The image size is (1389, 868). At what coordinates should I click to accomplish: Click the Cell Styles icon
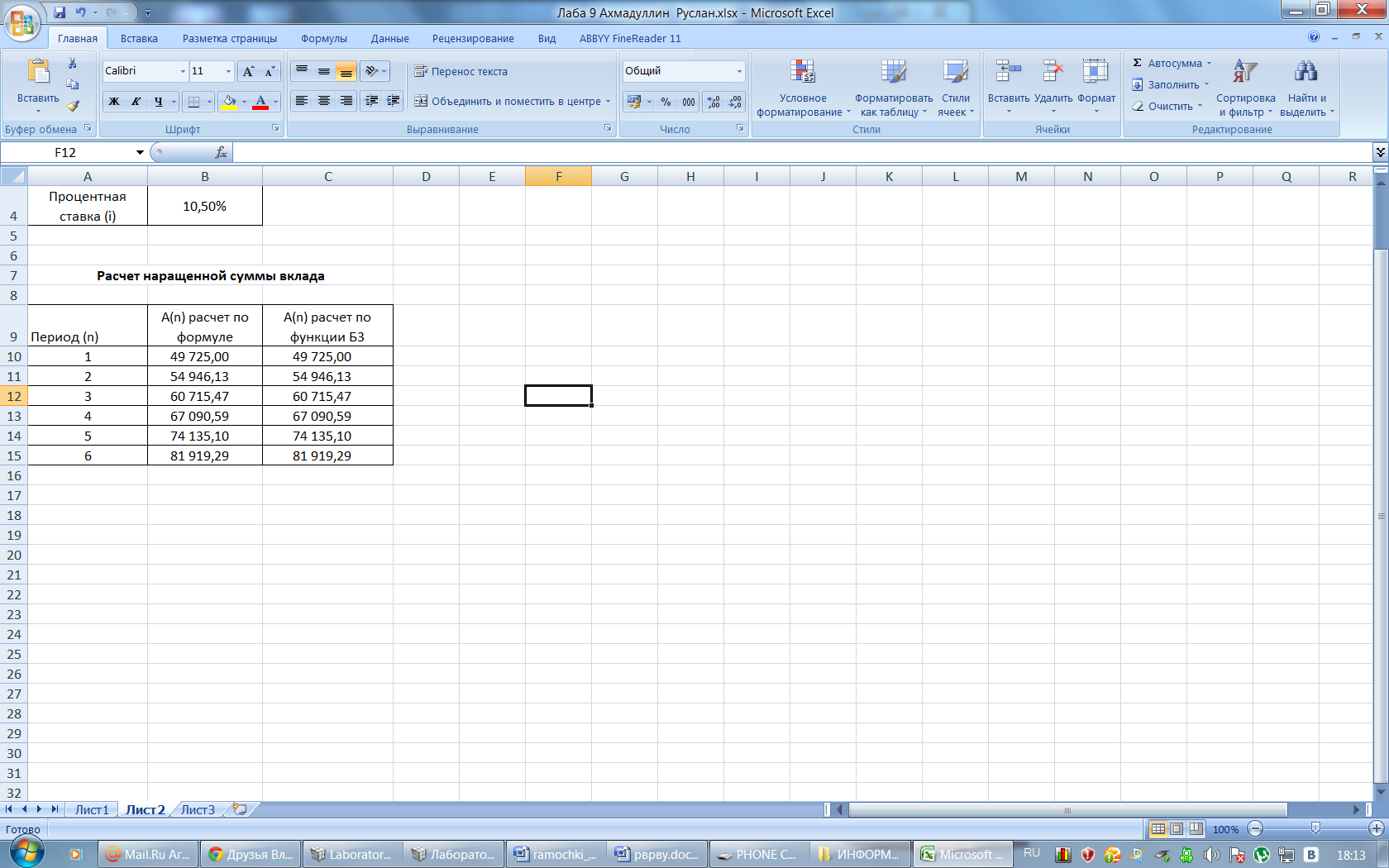[956, 72]
